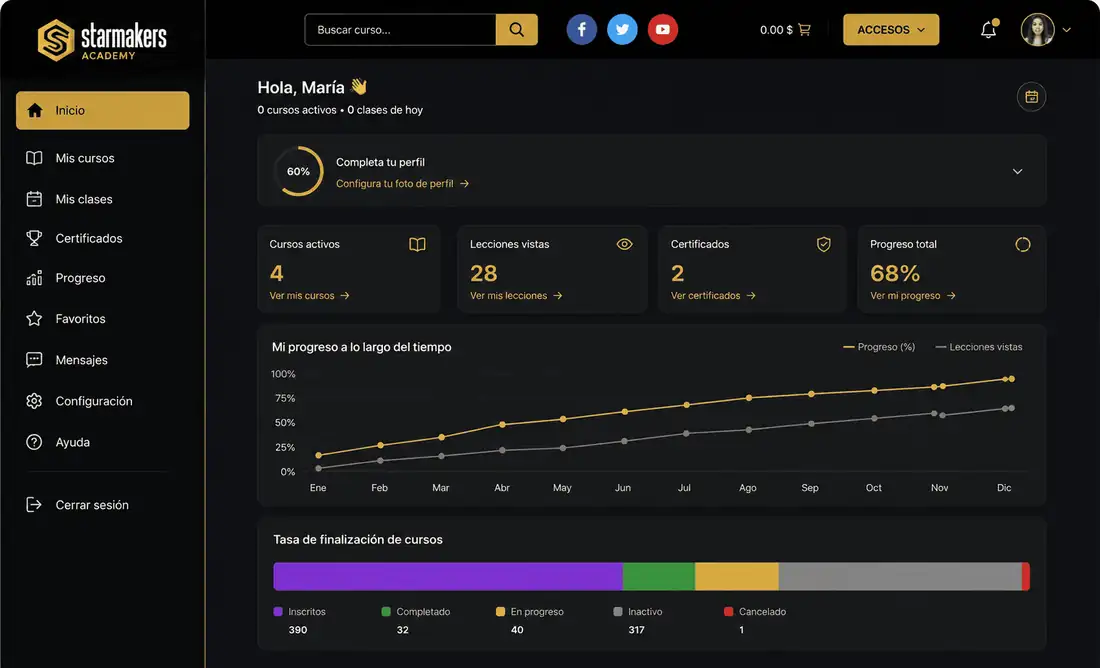Click María's profile avatar
This screenshot has height=668, width=1100.
coord(1038,29)
